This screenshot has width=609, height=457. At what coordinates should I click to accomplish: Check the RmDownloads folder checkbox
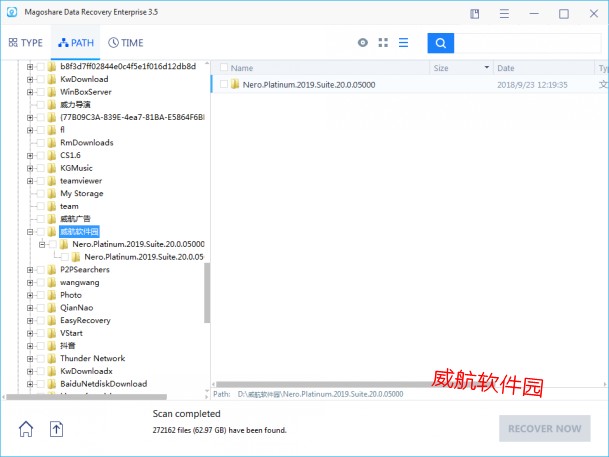(40, 143)
